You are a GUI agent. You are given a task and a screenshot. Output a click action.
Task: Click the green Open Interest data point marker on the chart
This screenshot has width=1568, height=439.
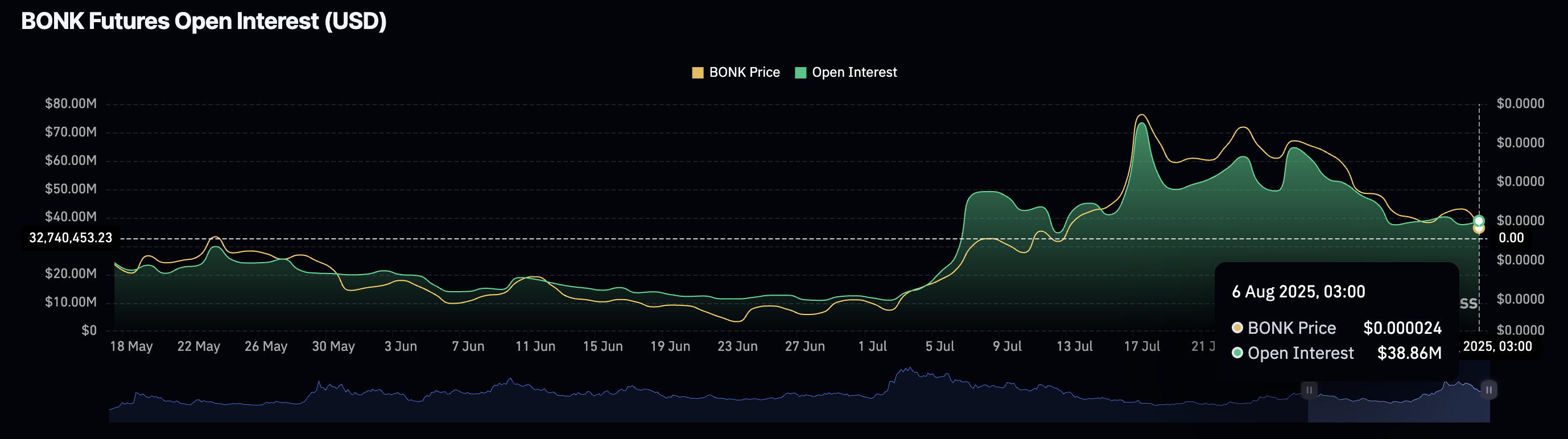[x=1479, y=221]
